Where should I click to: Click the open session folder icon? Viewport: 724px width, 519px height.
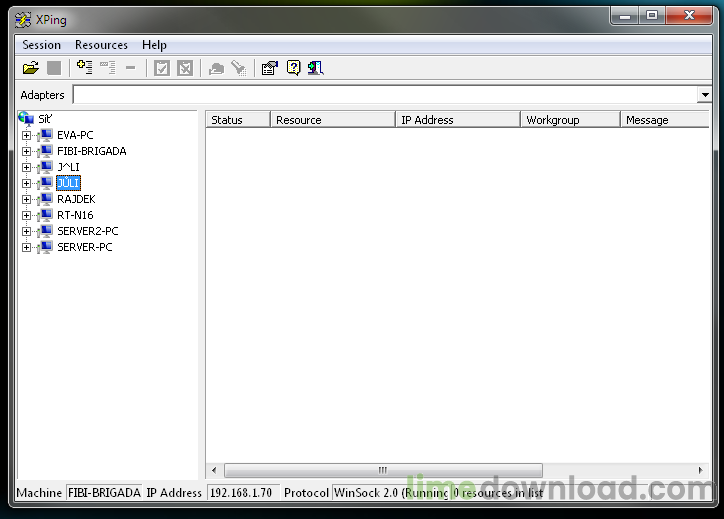point(31,68)
